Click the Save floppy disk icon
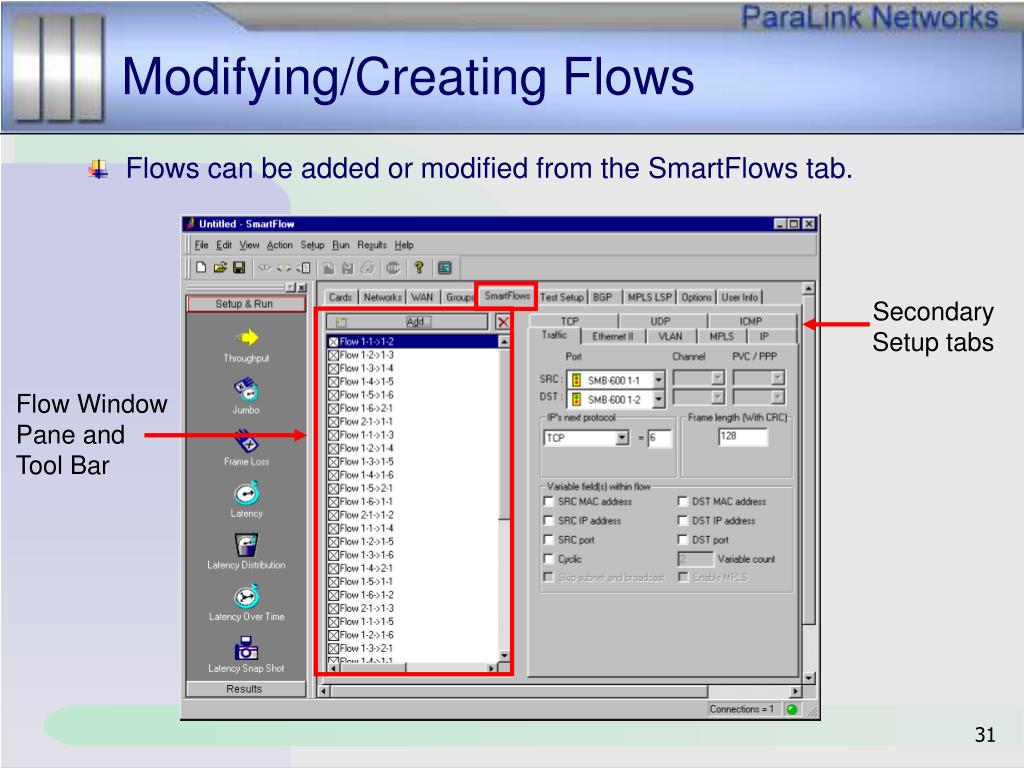Image resolution: width=1024 pixels, height=768 pixels. point(239,267)
